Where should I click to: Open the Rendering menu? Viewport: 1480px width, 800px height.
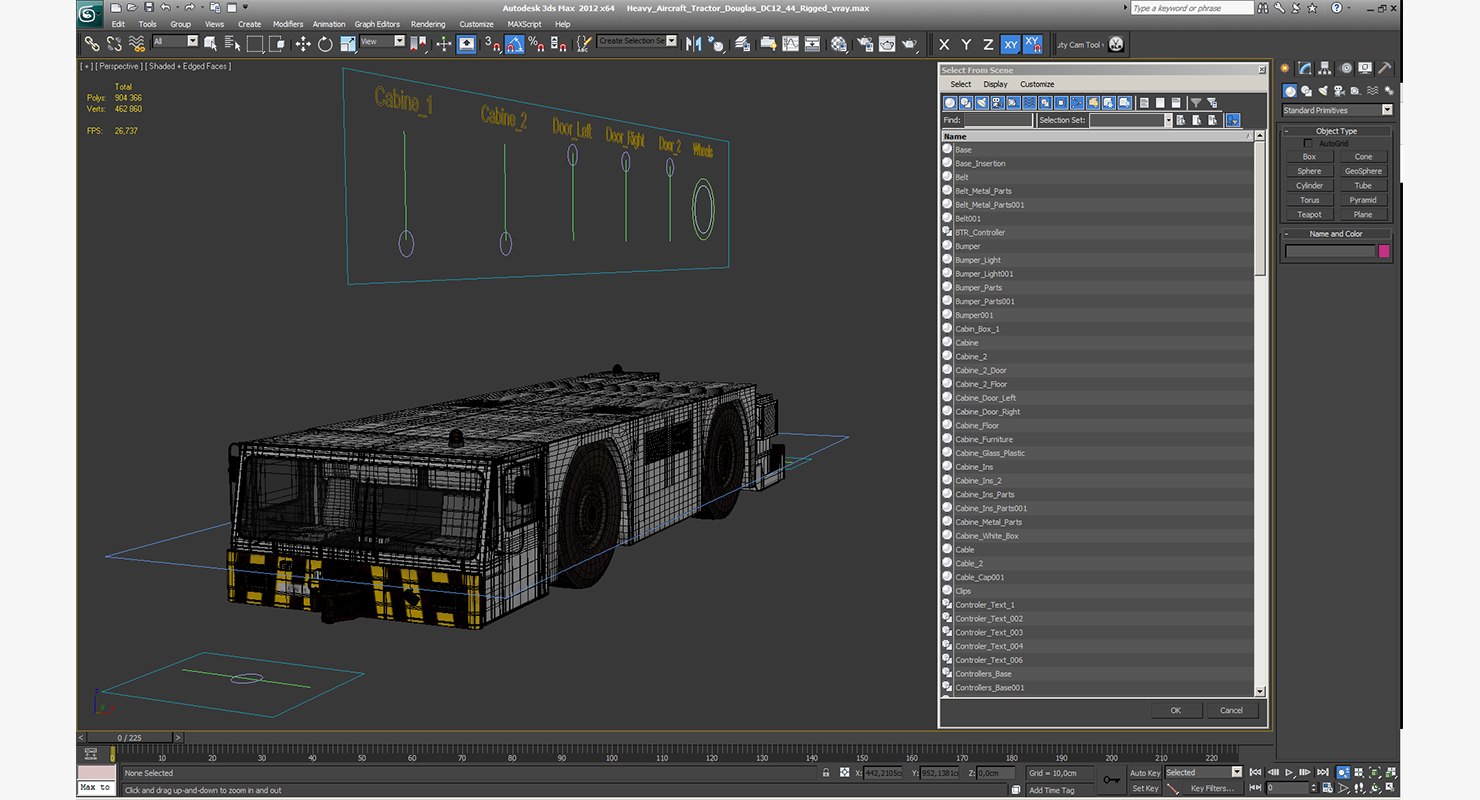[x=428, y=24]
